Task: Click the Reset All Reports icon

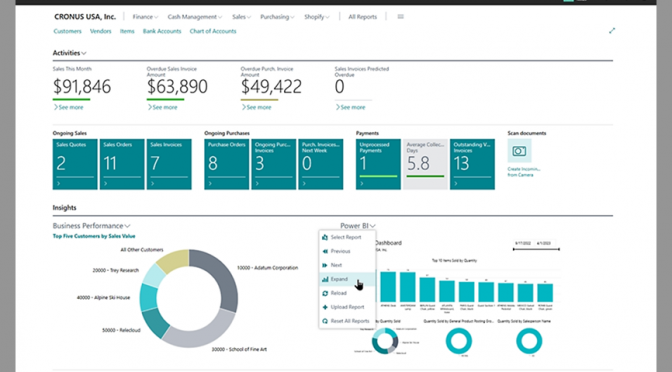Action: click(x=325, y=321)
